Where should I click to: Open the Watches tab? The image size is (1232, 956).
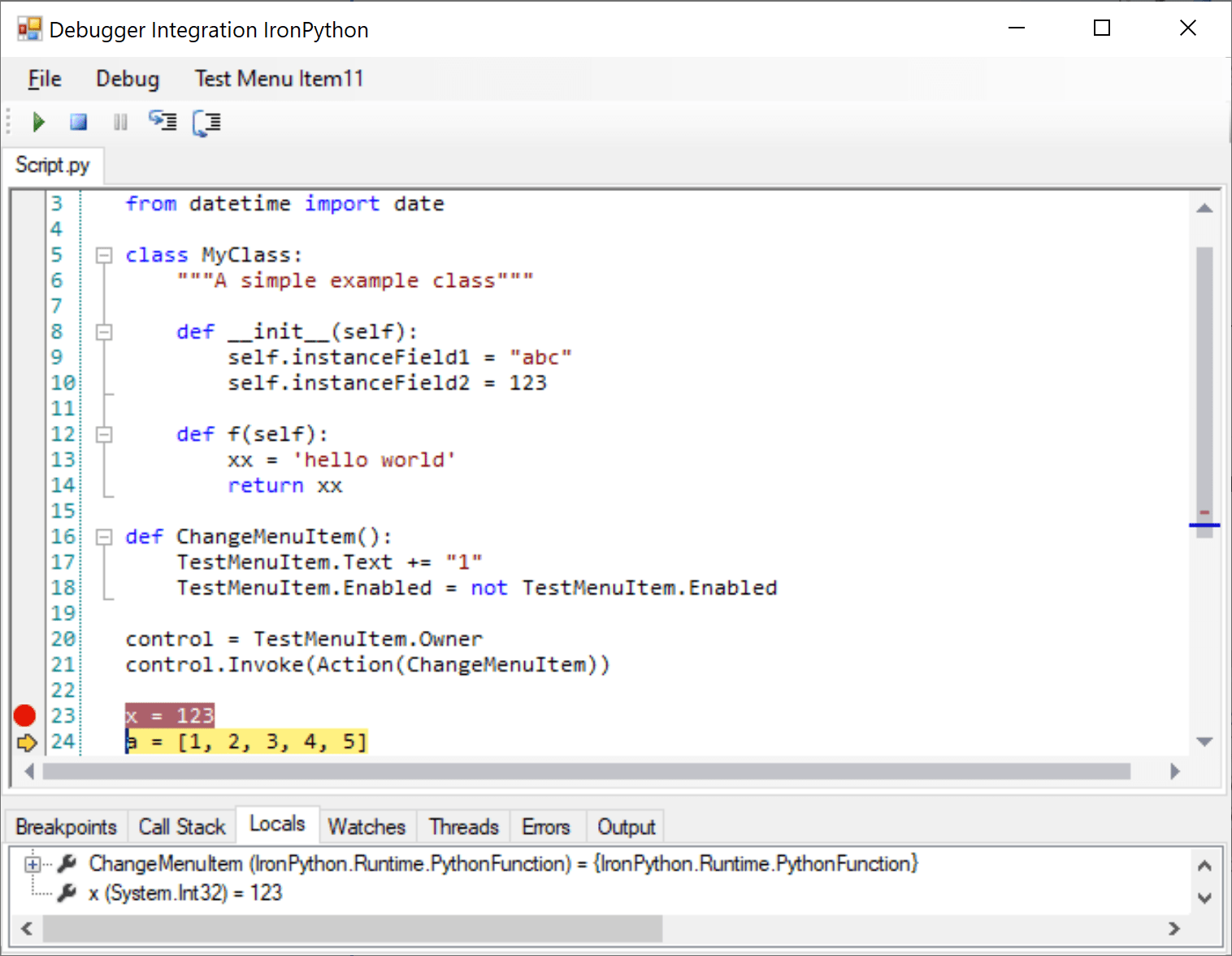tap(367, 827)
